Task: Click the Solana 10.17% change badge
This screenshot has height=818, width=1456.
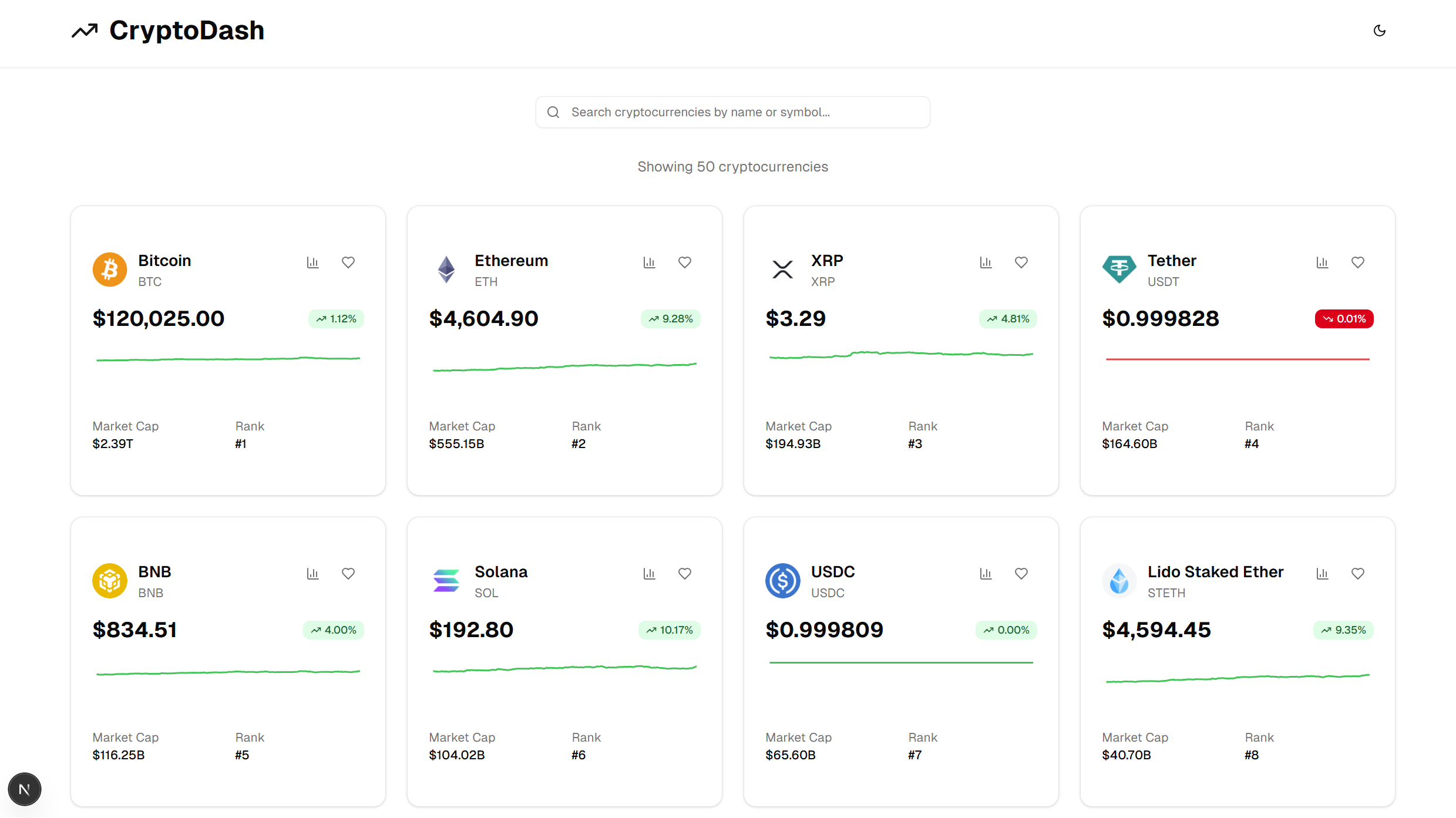Action: [670, 630]
